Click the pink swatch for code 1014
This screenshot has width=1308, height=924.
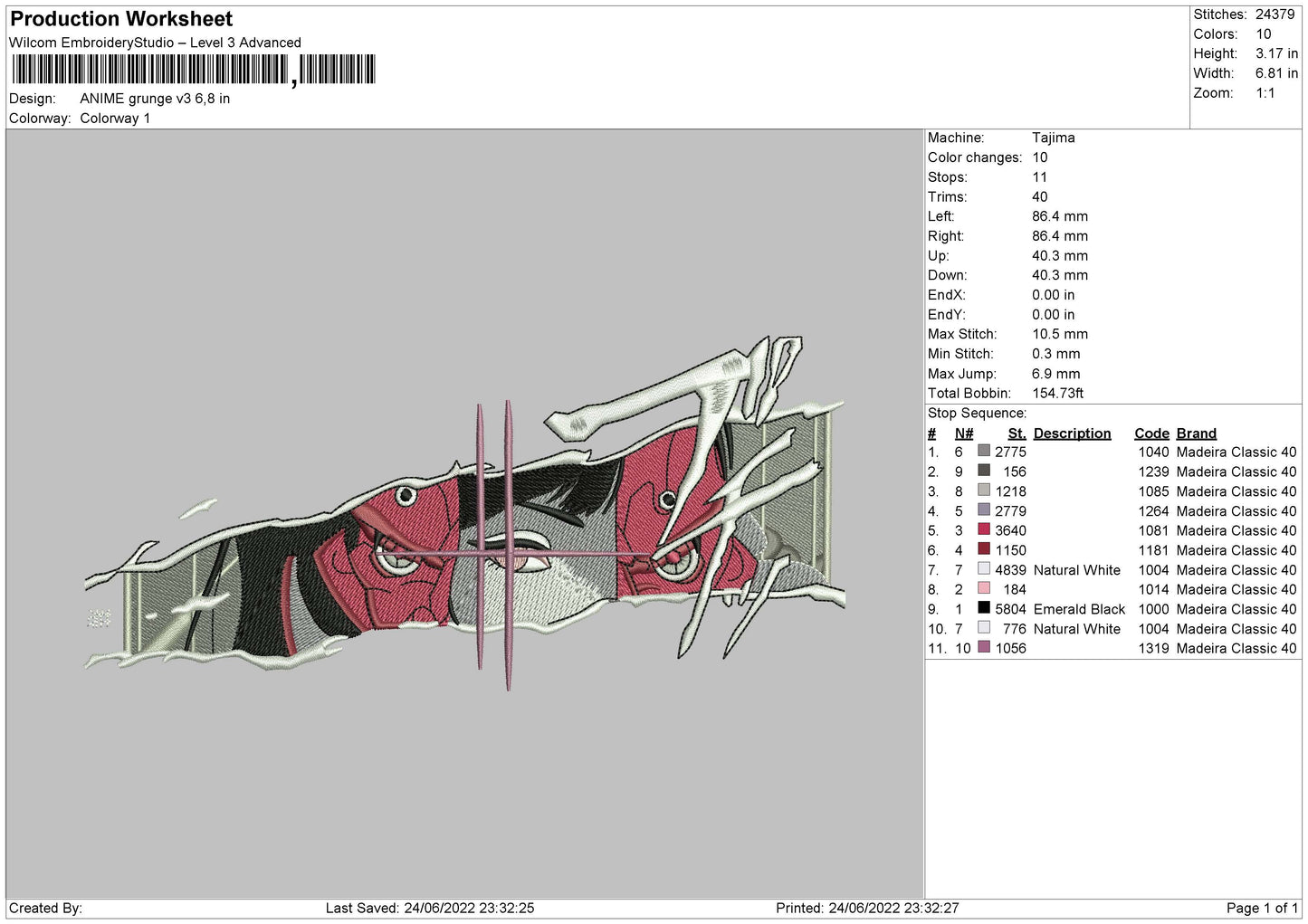tap(984, 589)
